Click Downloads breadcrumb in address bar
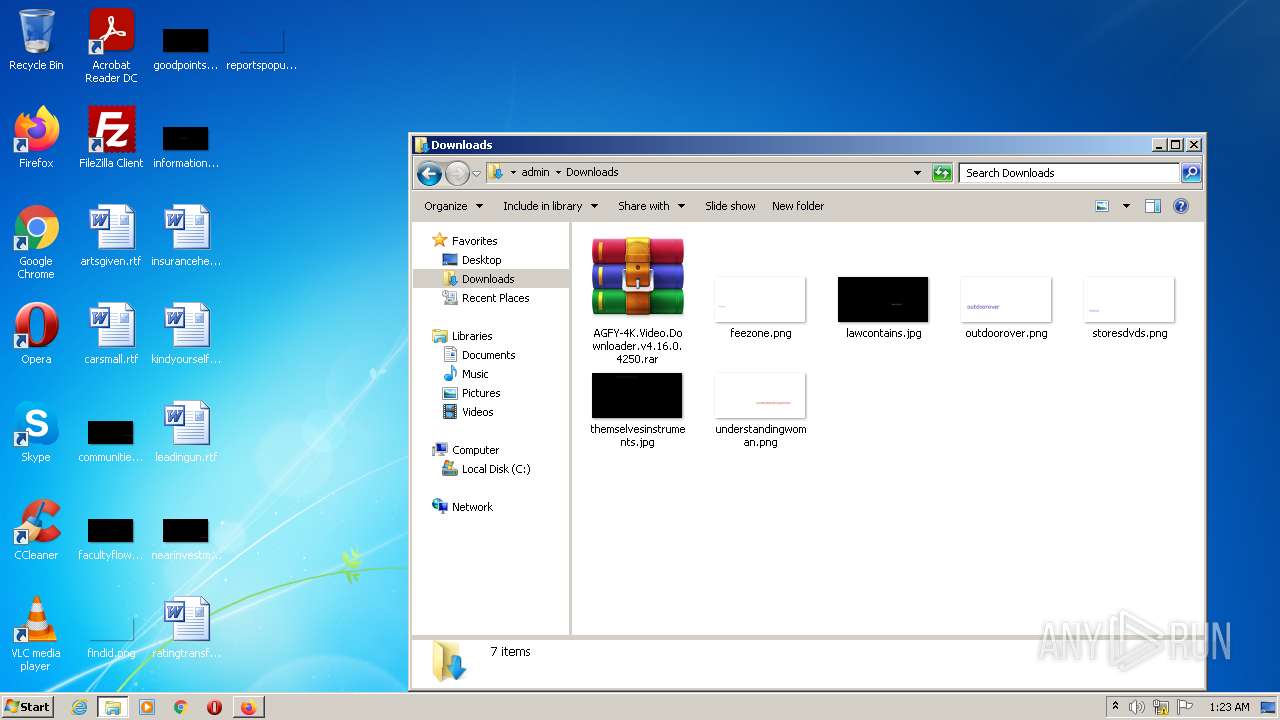 592,172
